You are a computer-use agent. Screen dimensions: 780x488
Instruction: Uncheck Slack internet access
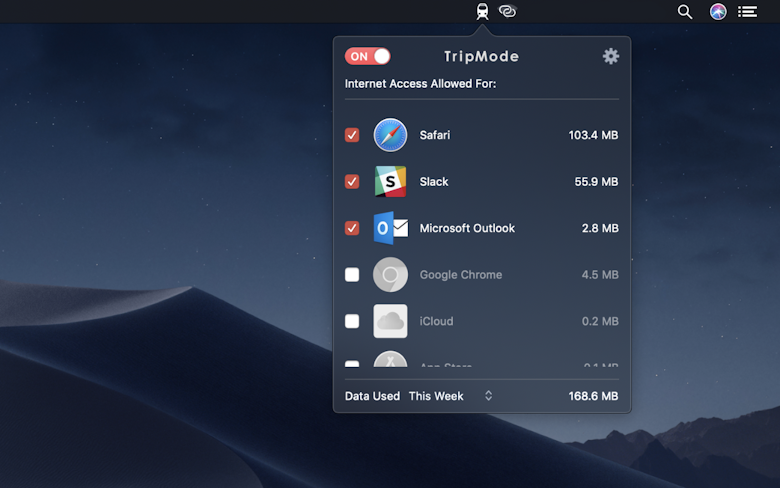352,182
